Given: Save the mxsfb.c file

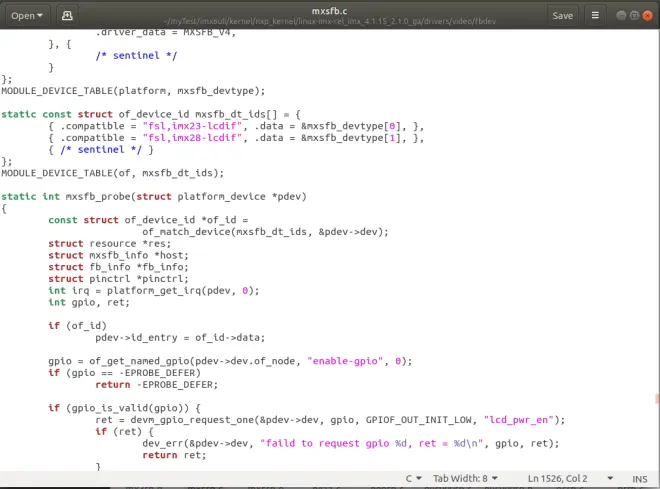Looking at the screenshot, I should 562,16.
